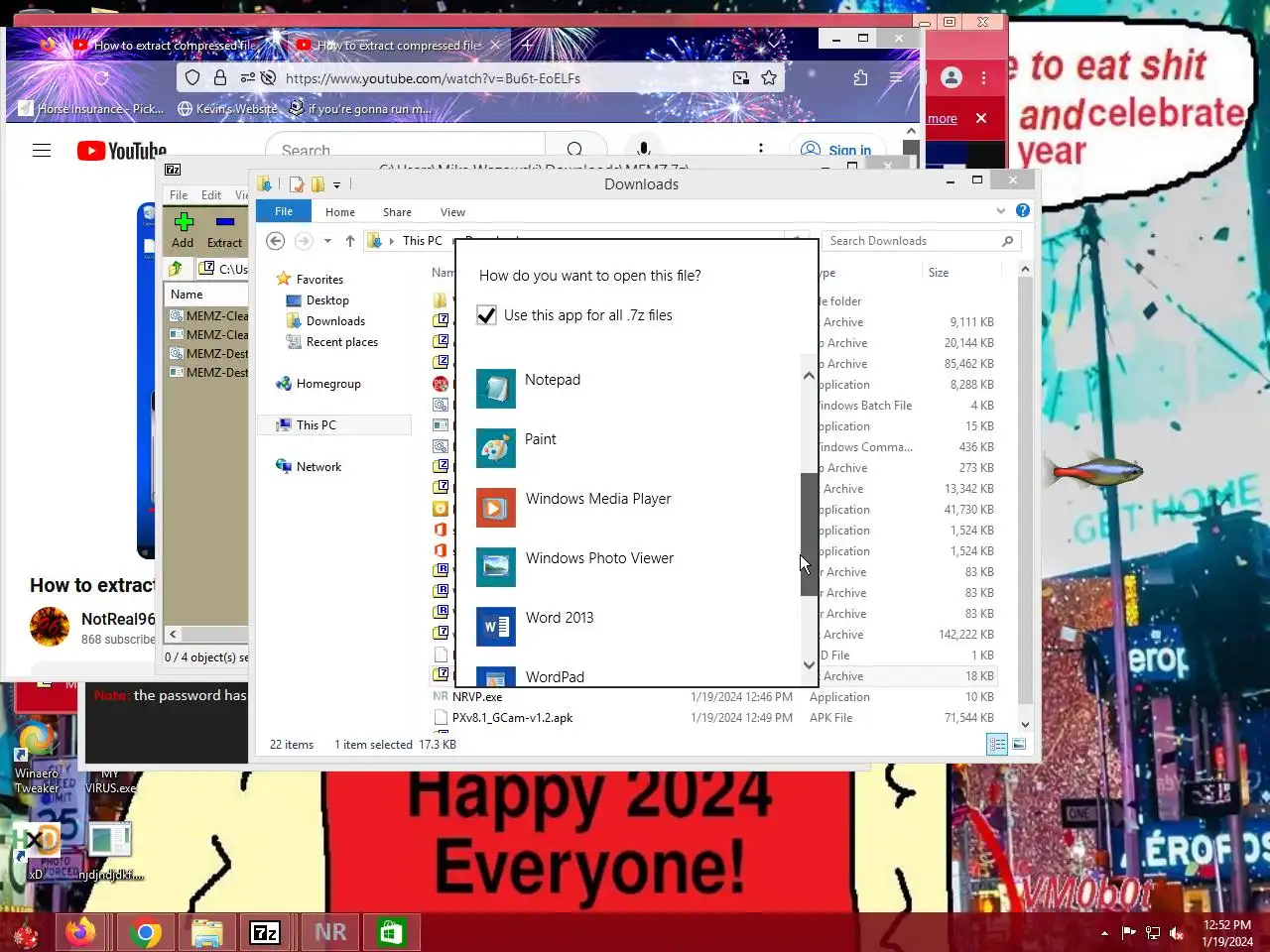Screen dimensions: 1270x952
Task: Open 7-Zip taskbar button
Action: (x=265, y=932)
